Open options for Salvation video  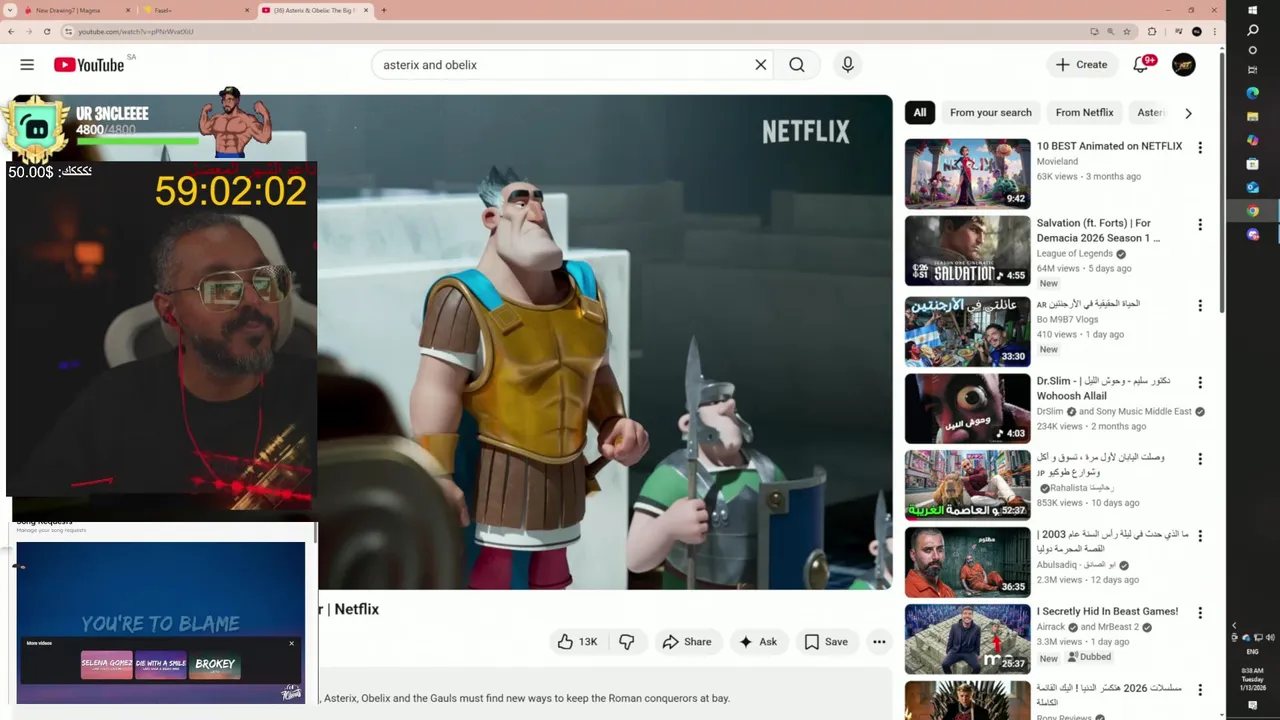tap(1200, 225)
